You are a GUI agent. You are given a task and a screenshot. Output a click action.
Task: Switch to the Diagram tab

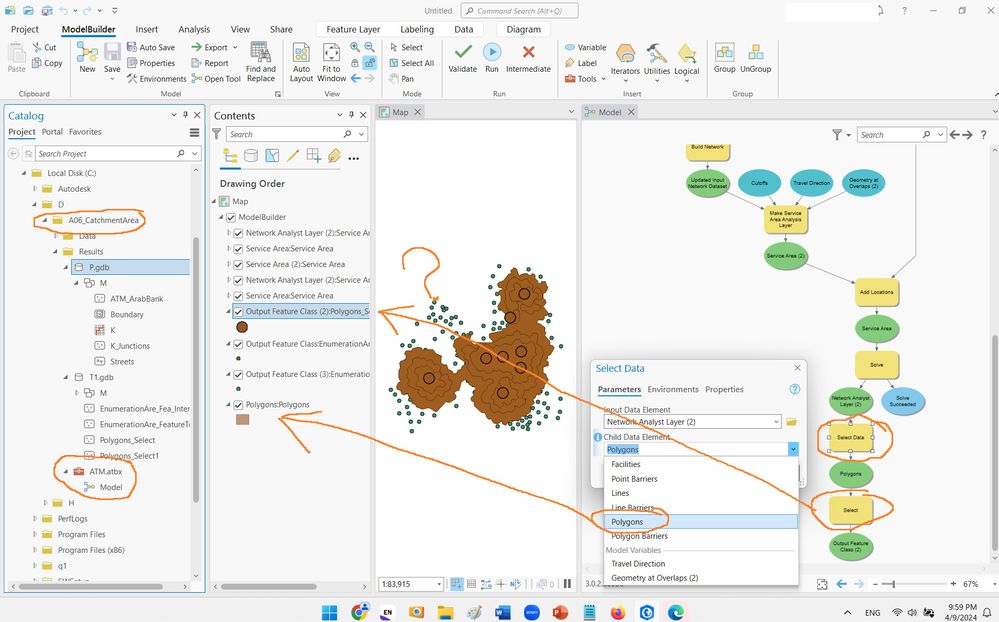(x=524, y=29)
